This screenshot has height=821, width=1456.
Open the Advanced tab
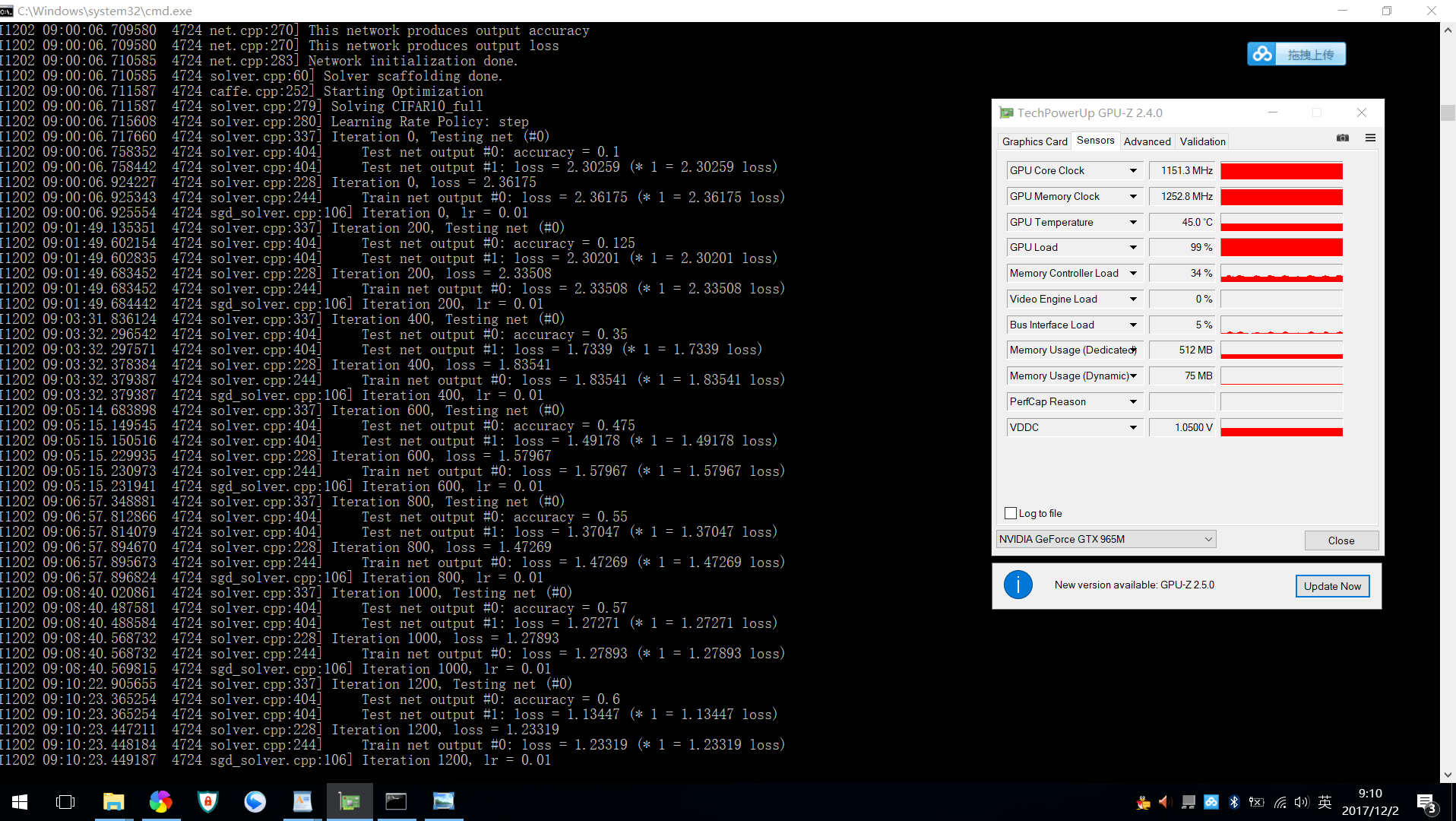tap(1147, 141)
